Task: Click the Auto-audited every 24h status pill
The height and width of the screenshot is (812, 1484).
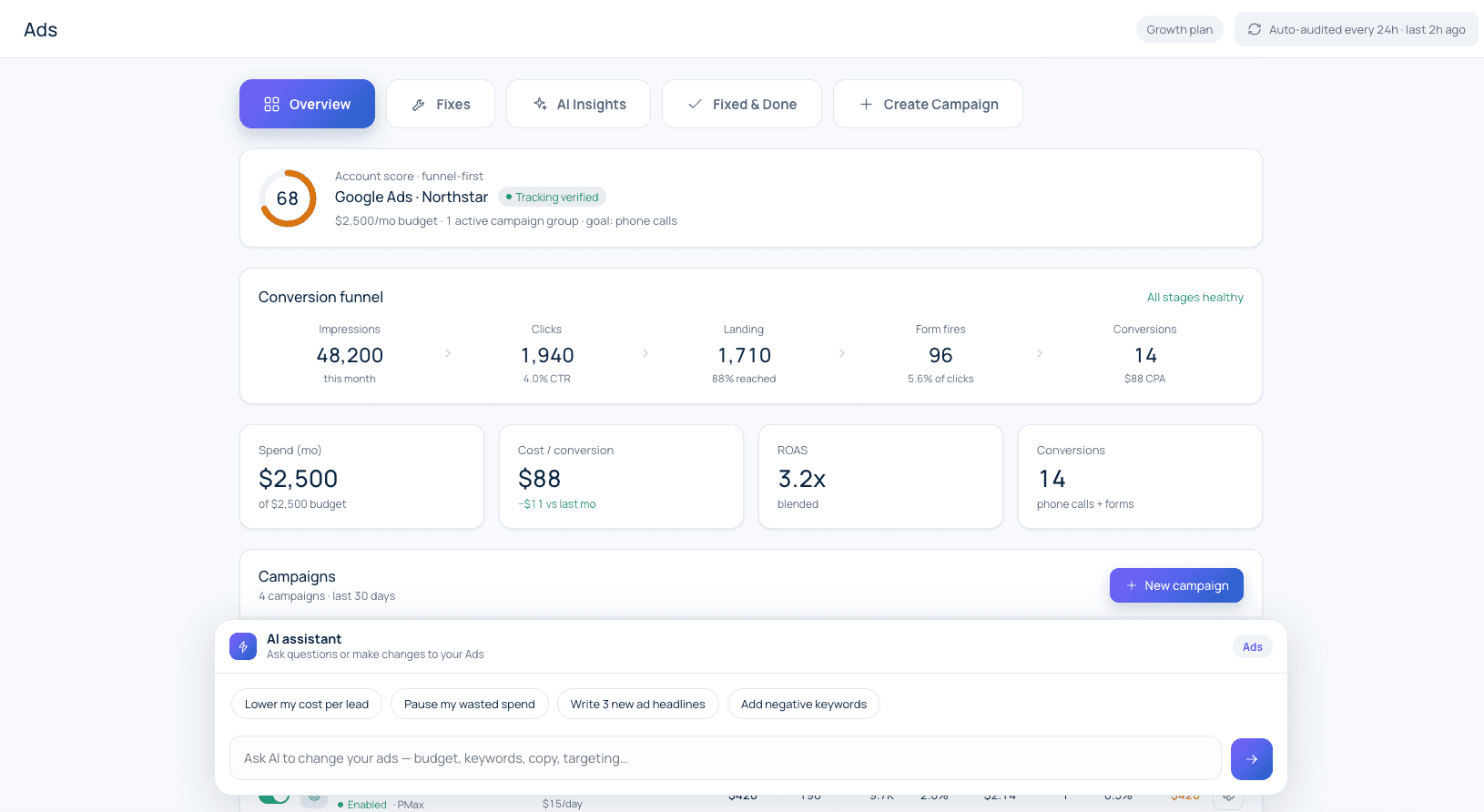Action: click(1357, 29)
